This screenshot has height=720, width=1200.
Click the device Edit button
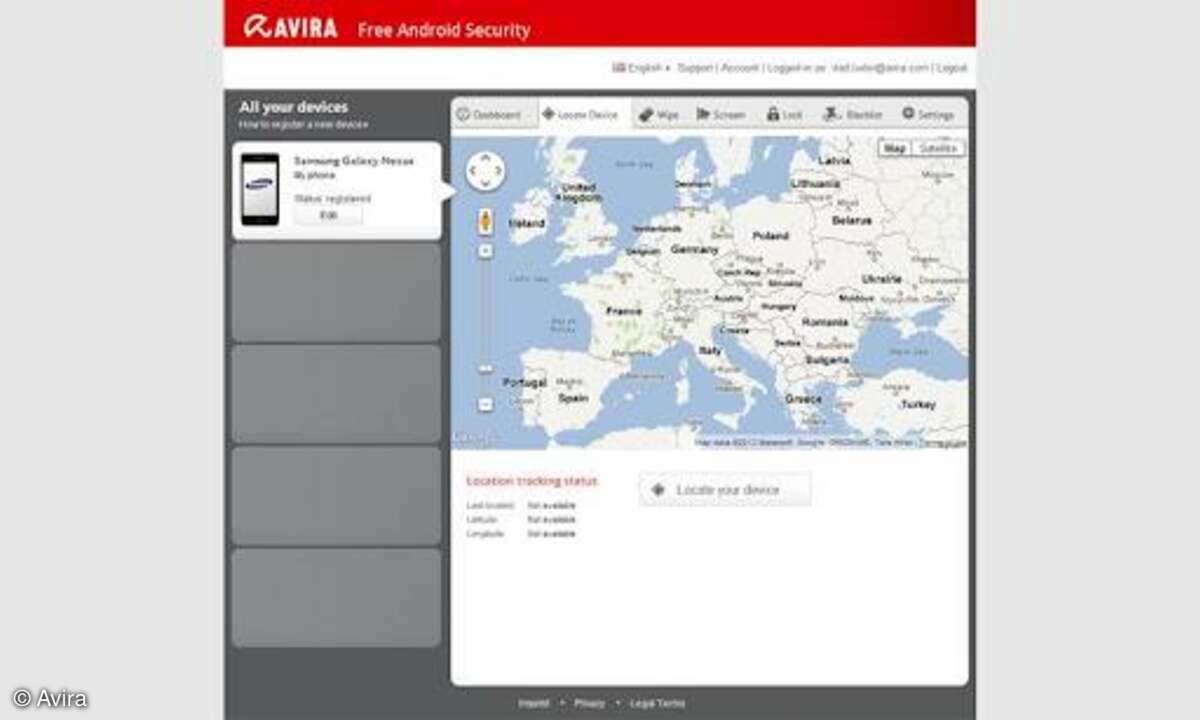(x=328, y=215)
